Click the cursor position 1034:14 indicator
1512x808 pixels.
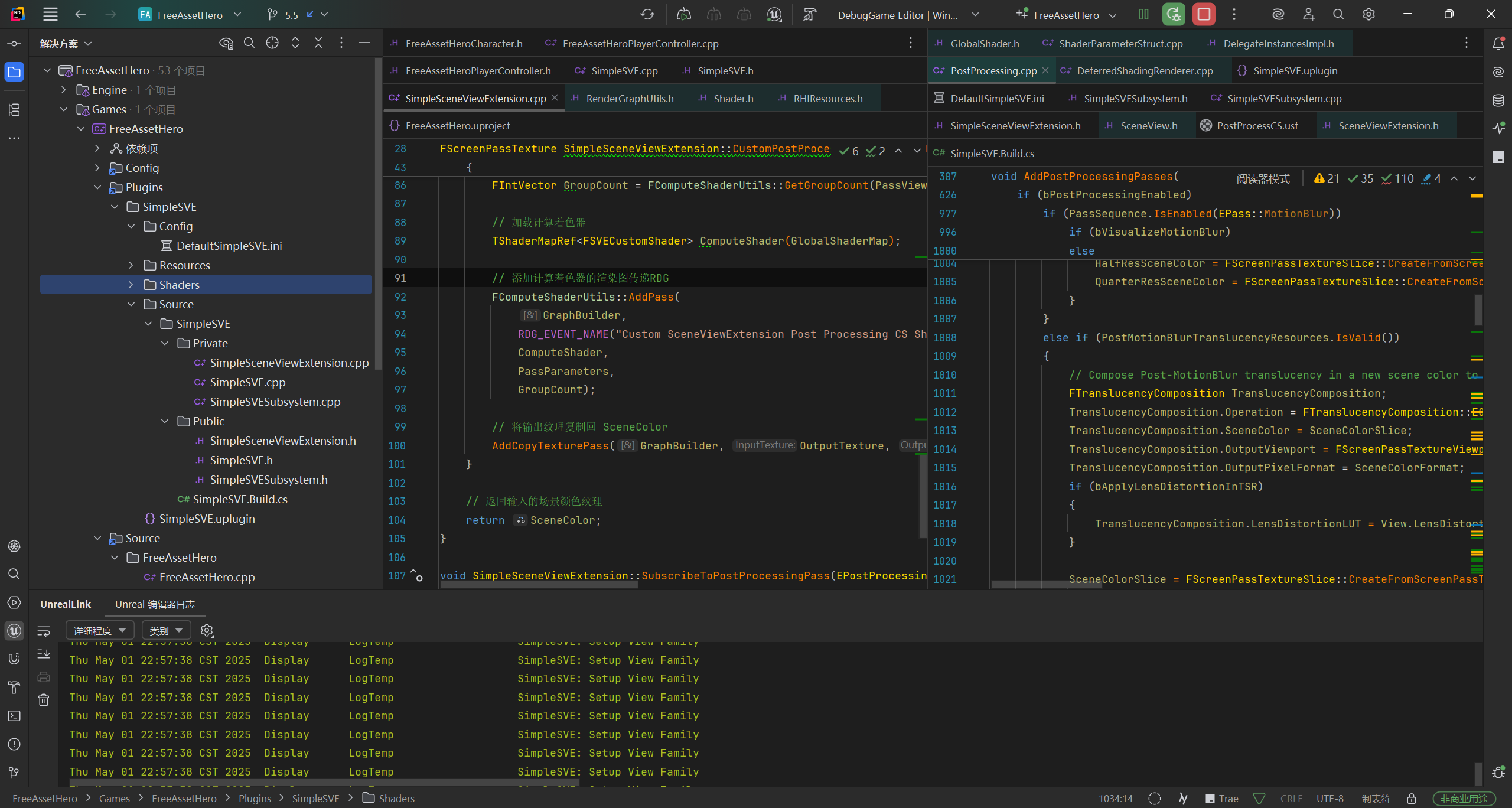[1116, 799]
